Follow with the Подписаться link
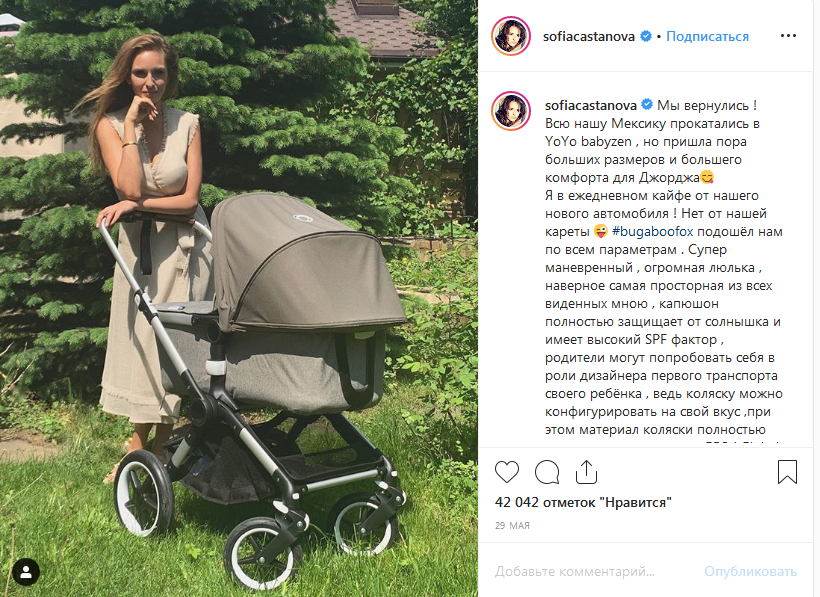820x597 pixels. 707,36
